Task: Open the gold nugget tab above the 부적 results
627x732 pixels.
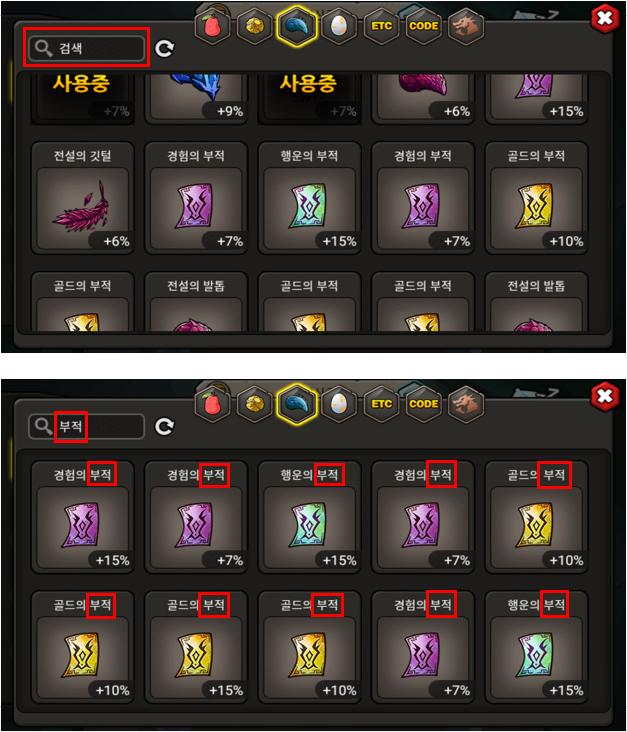Action: pos(254,403)
